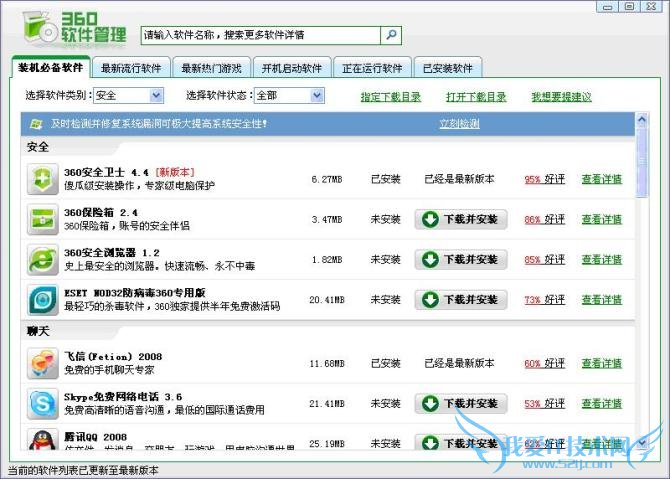This screenshot has width=670, height=479.
Task: Switch to 最新热门游戏 tab
Action: [211, 68]
